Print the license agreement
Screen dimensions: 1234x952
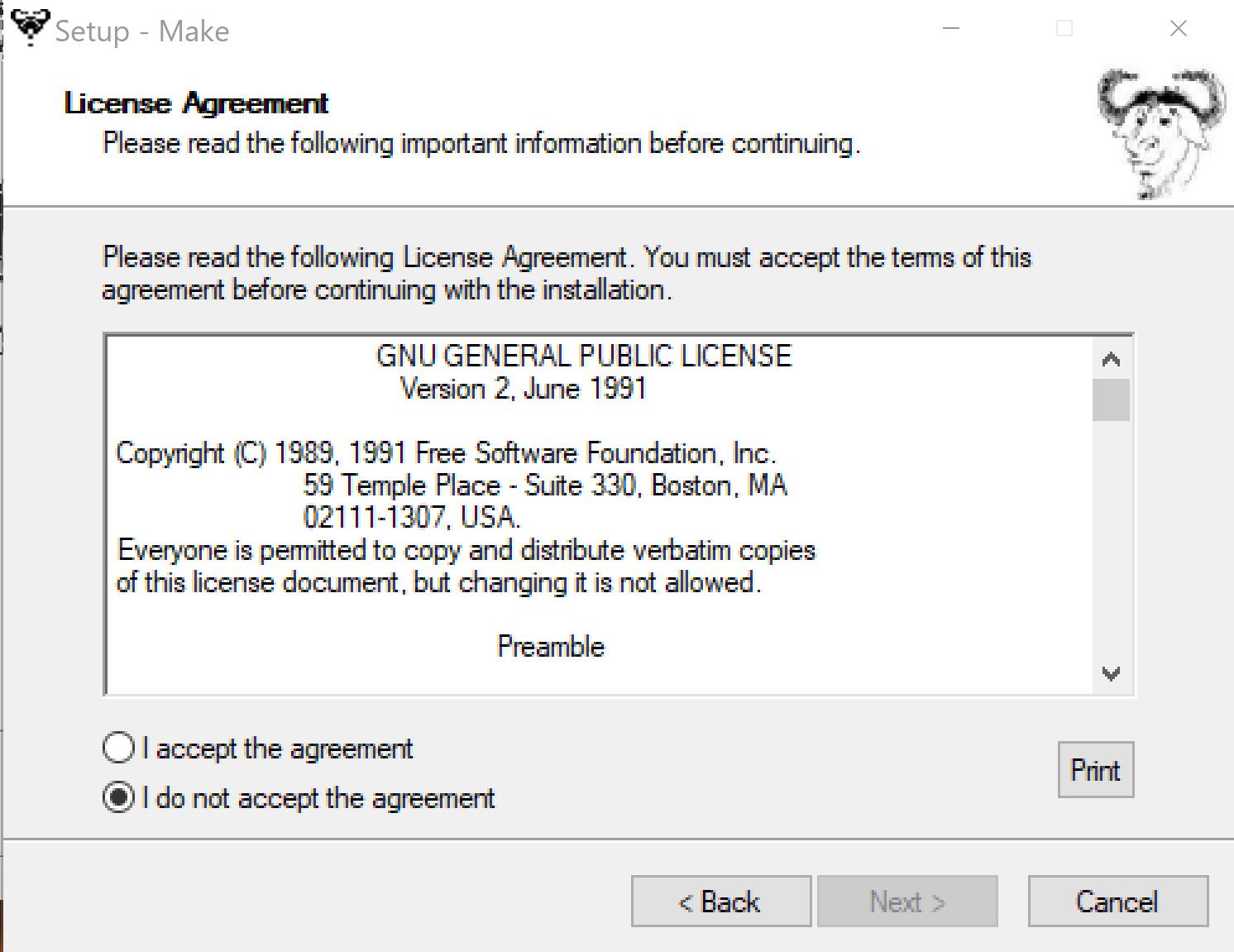[1095, 770]
